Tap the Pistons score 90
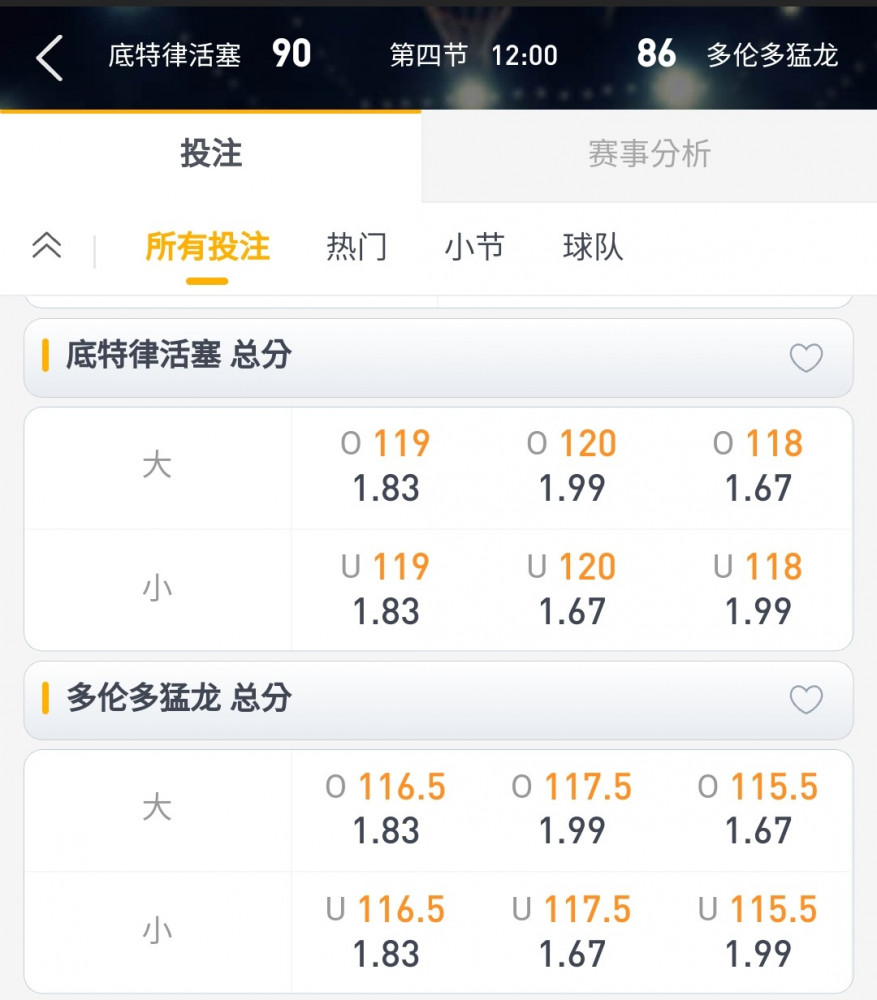 (291, 54)
